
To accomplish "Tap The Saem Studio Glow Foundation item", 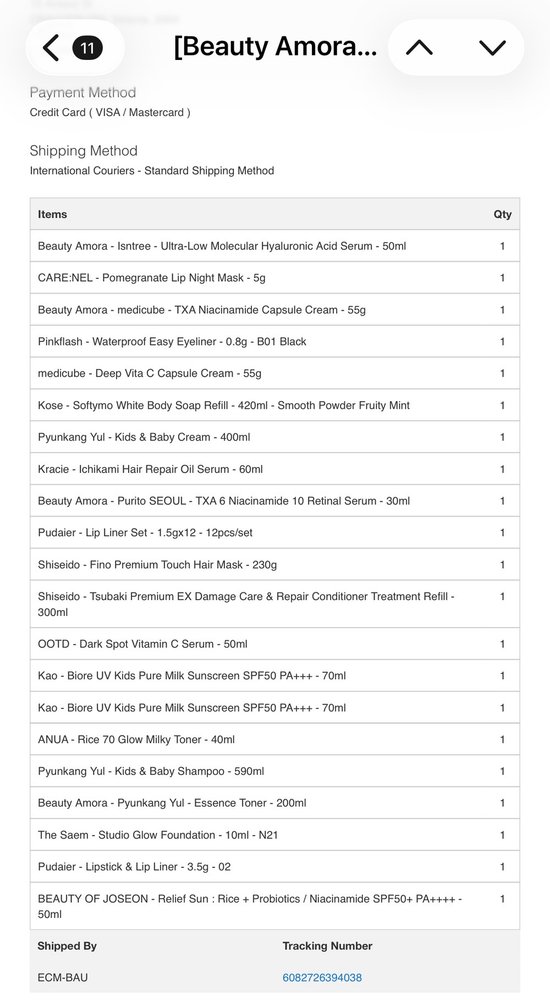I will 158,835.
